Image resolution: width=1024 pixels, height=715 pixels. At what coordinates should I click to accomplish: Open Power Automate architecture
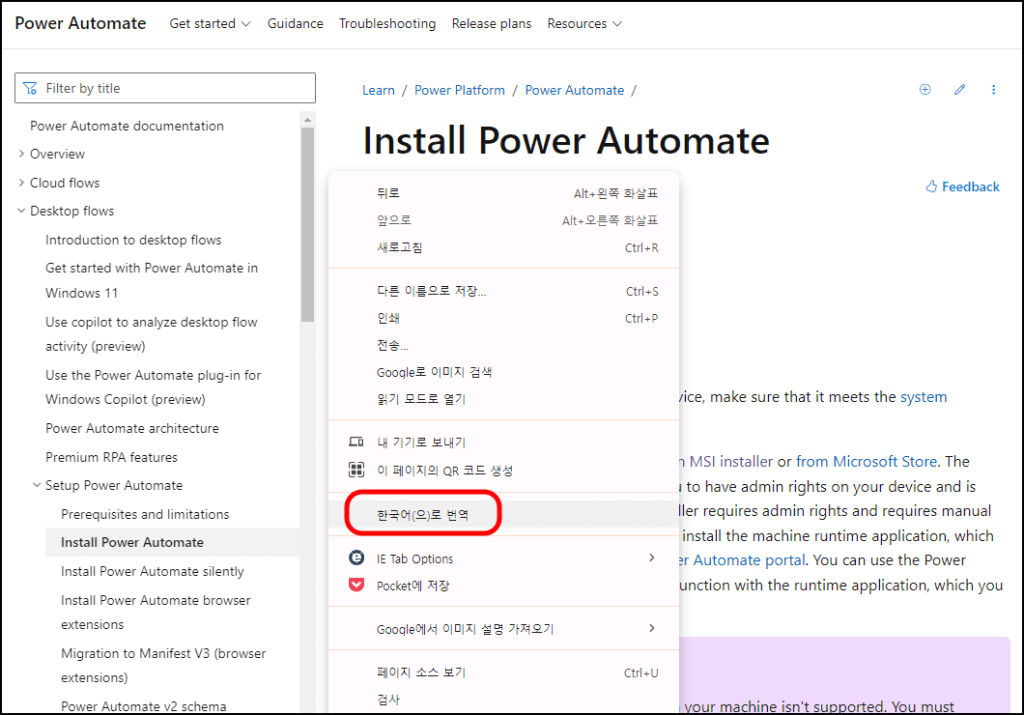(x=132, y=428)
